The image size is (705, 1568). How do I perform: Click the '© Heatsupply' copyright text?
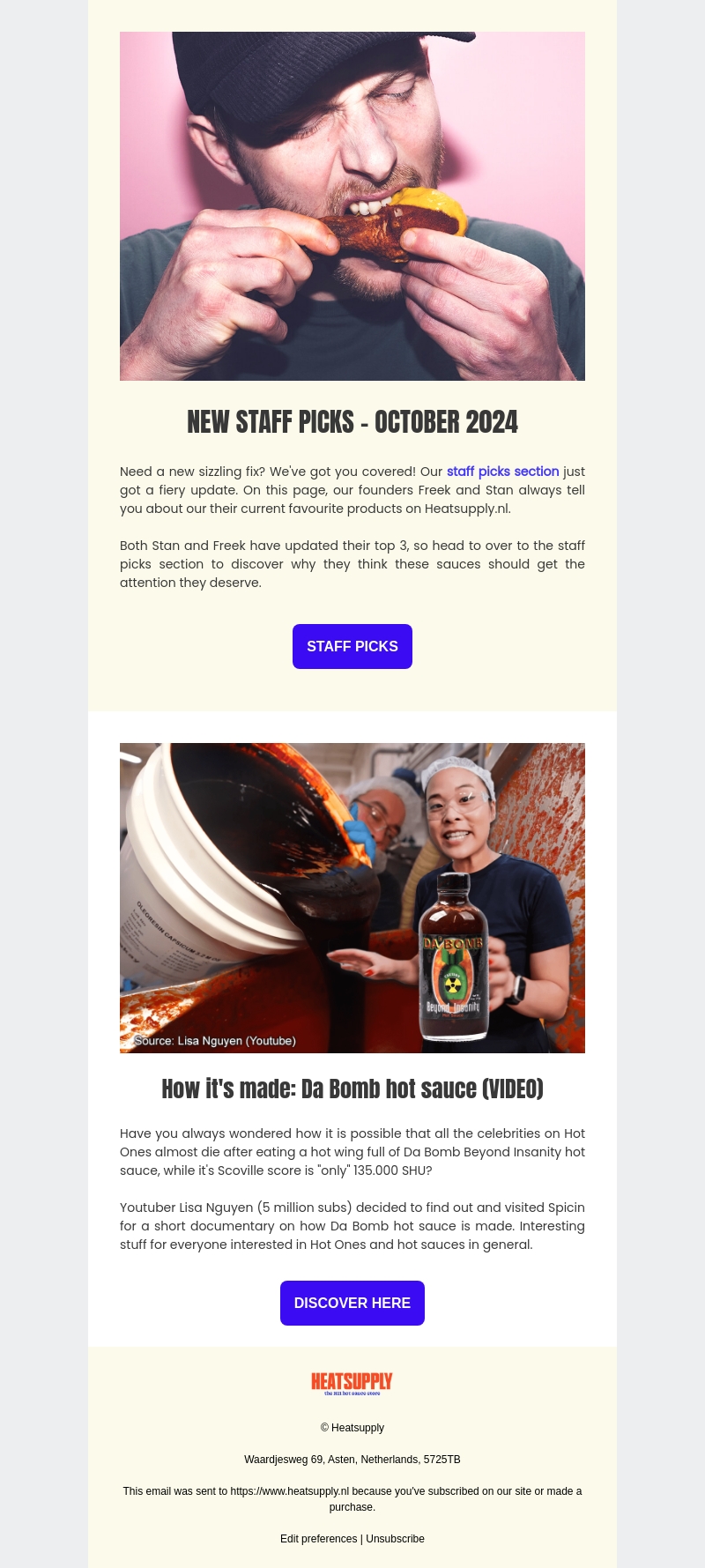pyautogui.click(x=352, y=1428)
